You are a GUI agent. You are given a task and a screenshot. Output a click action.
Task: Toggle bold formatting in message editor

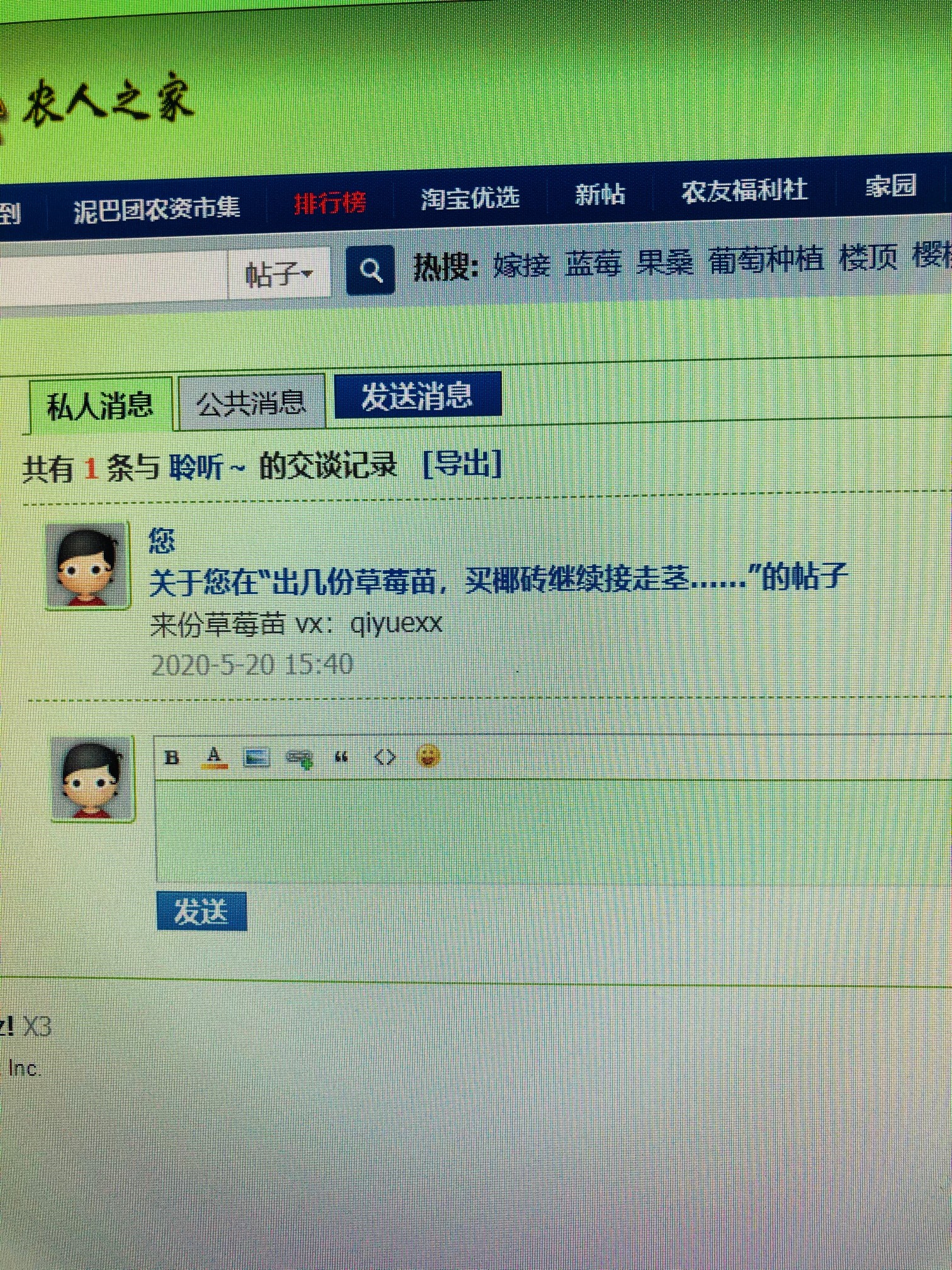pyautogui.click(x=172, y=758)
